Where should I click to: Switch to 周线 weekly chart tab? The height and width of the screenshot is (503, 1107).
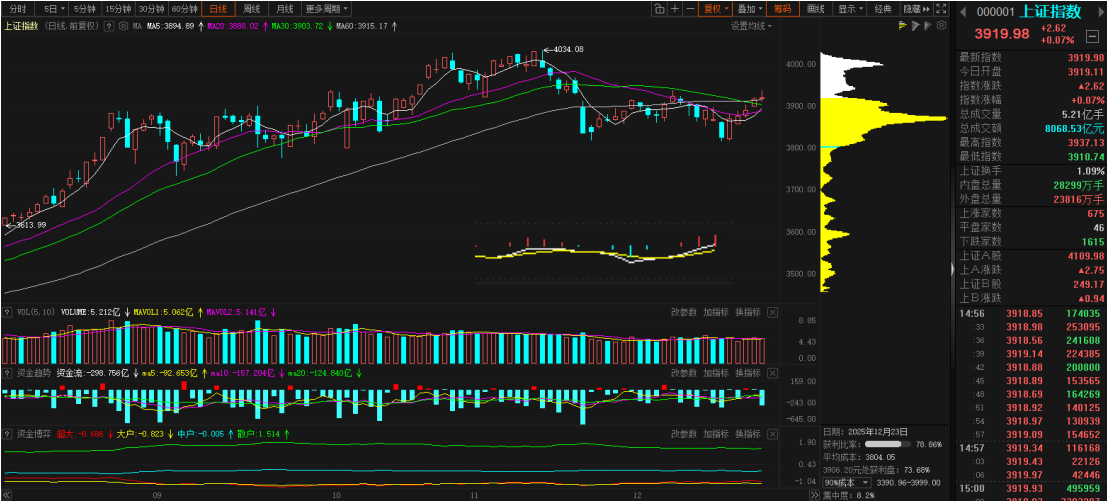pyautogui.click(x=251, y=9)
